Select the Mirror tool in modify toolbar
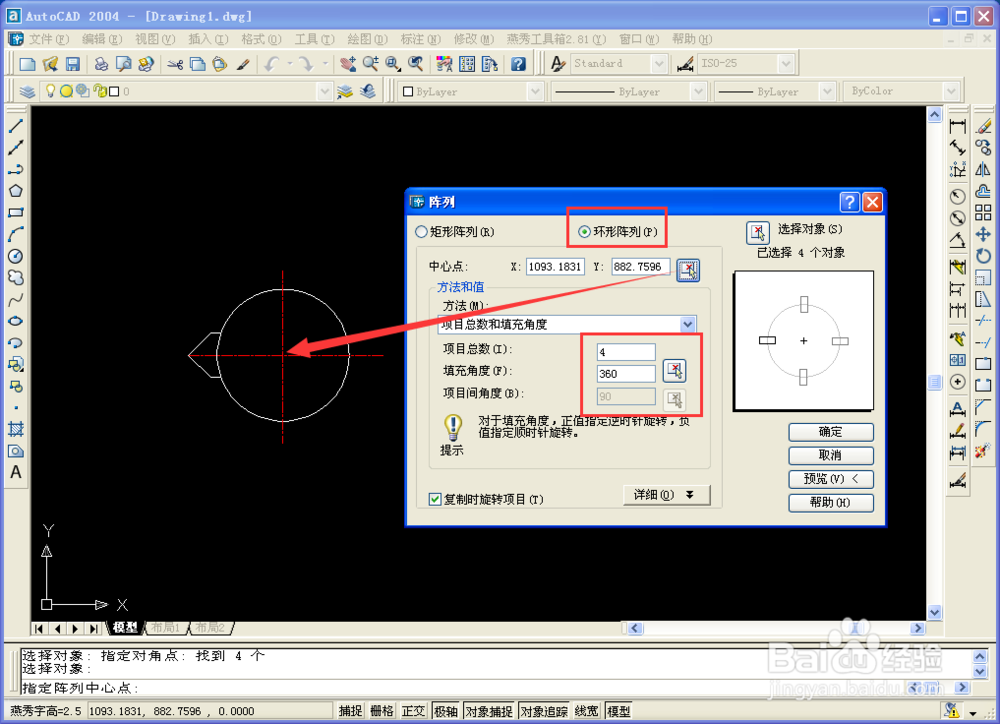The width and height of the screenshot is (1000, 724). coord(983,169)
